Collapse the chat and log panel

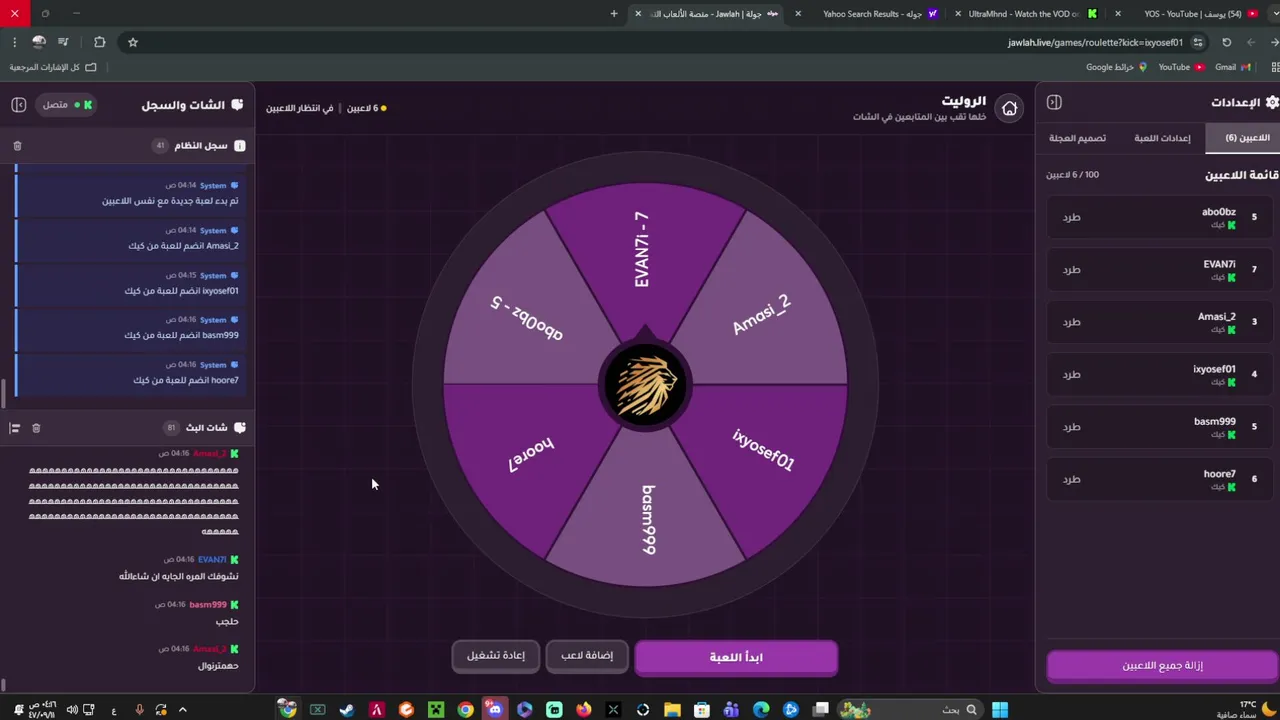18,104
